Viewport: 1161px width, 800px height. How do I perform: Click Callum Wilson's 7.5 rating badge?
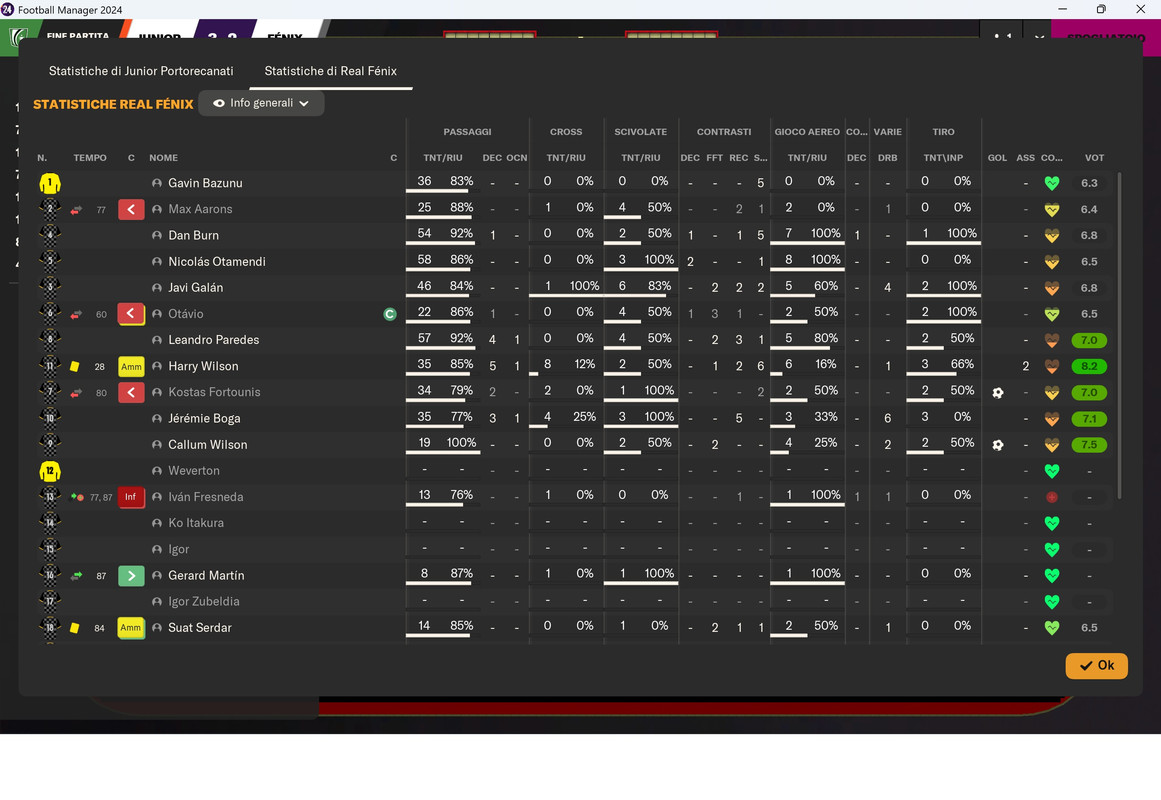[1088, 445]
